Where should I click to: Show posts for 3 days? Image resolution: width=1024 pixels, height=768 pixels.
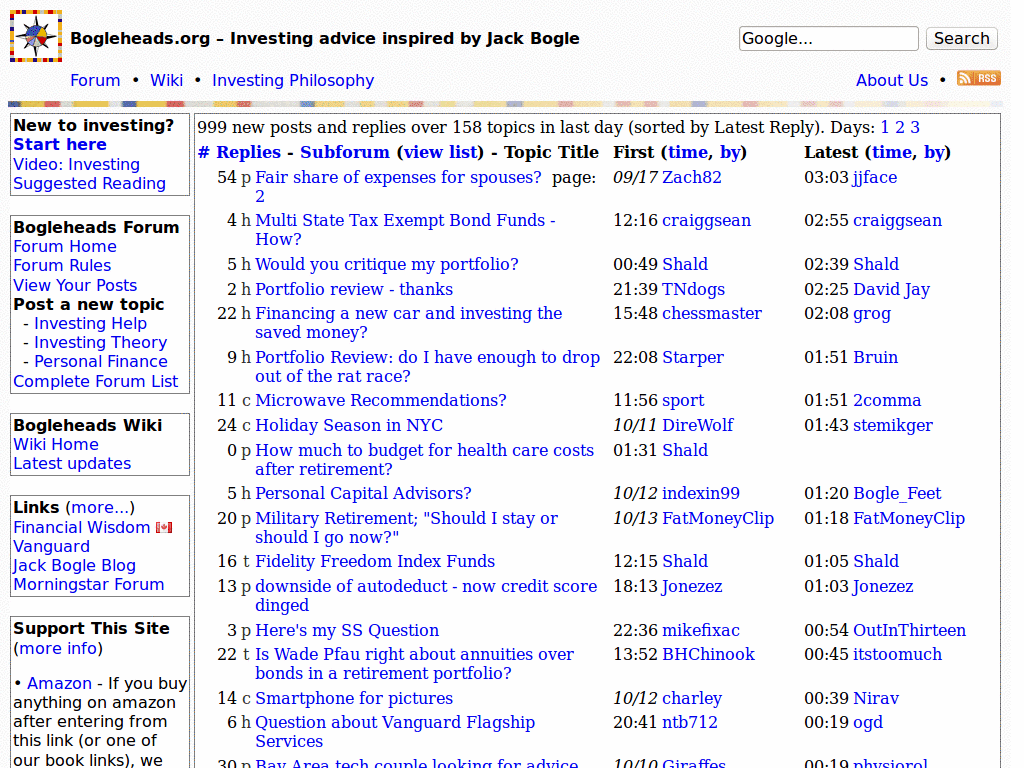(x=915, y=127)
